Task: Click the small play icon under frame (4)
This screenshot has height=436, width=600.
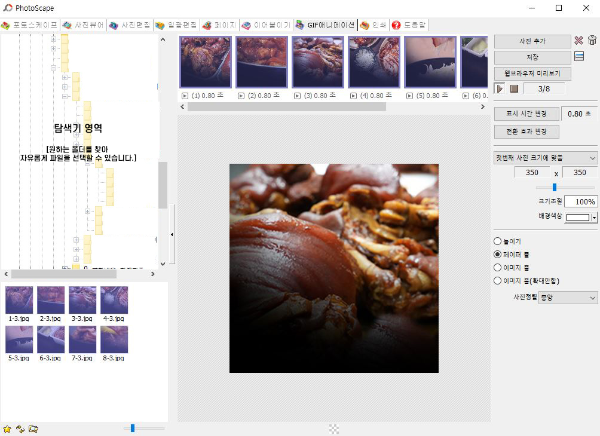Action: [x=353, y=96]
